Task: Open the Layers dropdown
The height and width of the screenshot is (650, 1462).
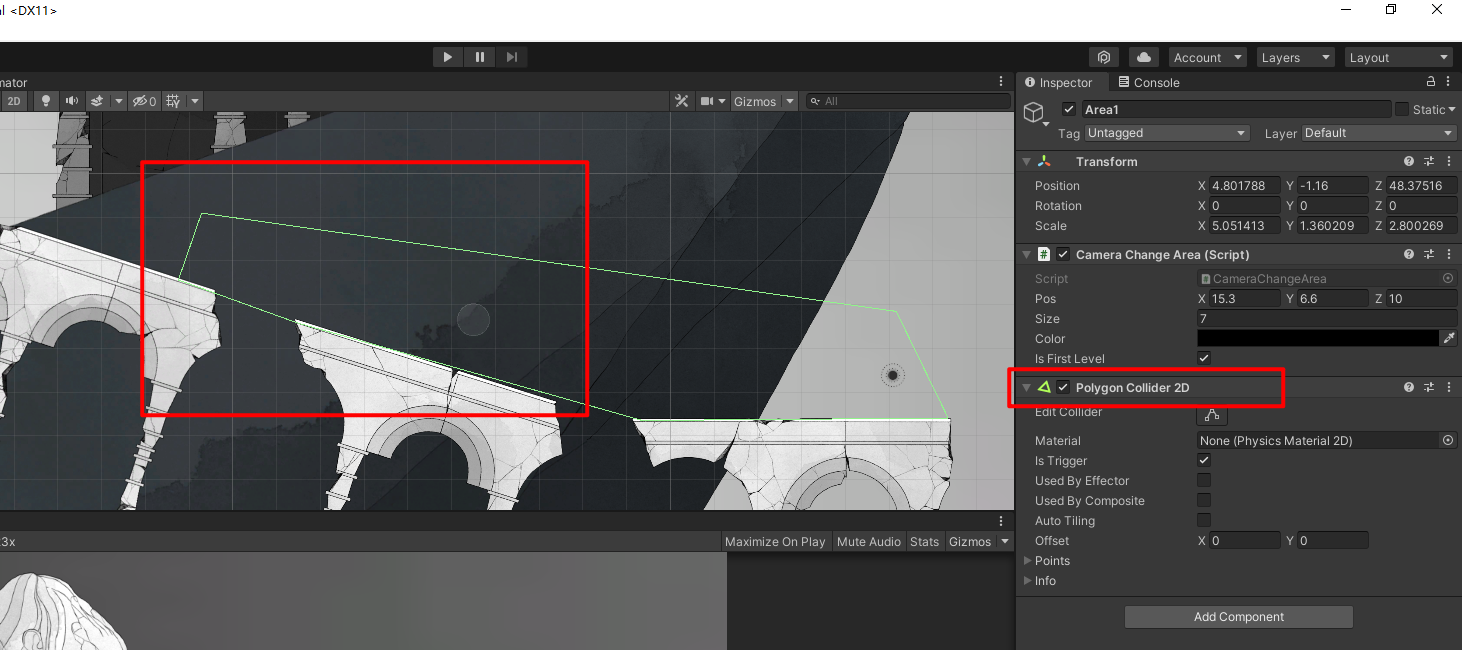Action: 1295,57
